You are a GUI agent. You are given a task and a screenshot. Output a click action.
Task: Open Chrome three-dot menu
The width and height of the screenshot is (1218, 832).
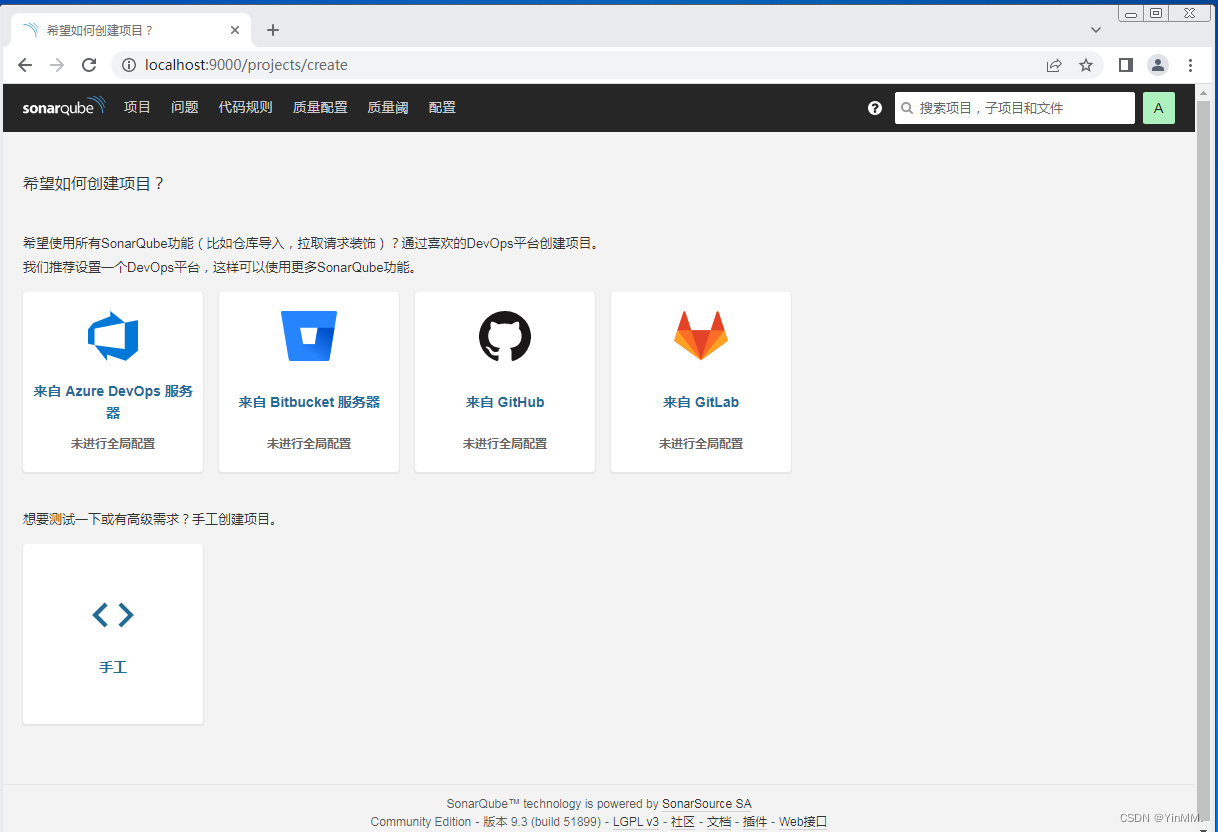pyautogui.click(x=1190, y=65)
